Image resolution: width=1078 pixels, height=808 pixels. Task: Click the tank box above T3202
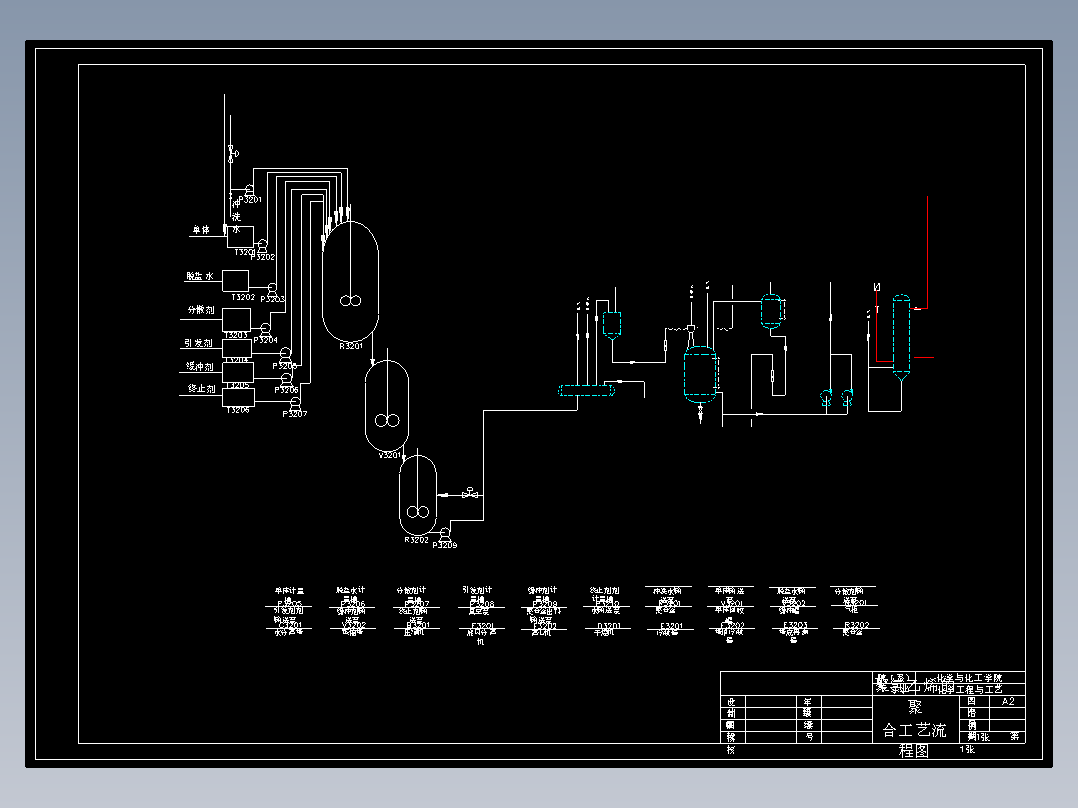click(x=235, y=281)
